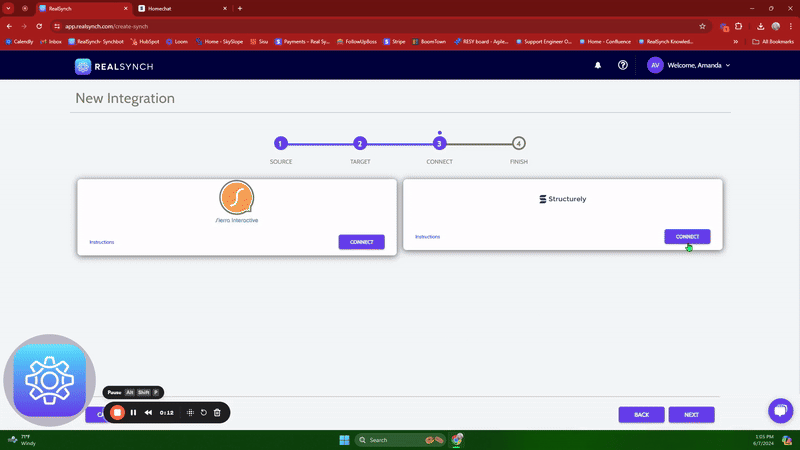This screenshot has width=800, height=450.
Task: Jump to step 4 Finish
Action: [518, 143]
